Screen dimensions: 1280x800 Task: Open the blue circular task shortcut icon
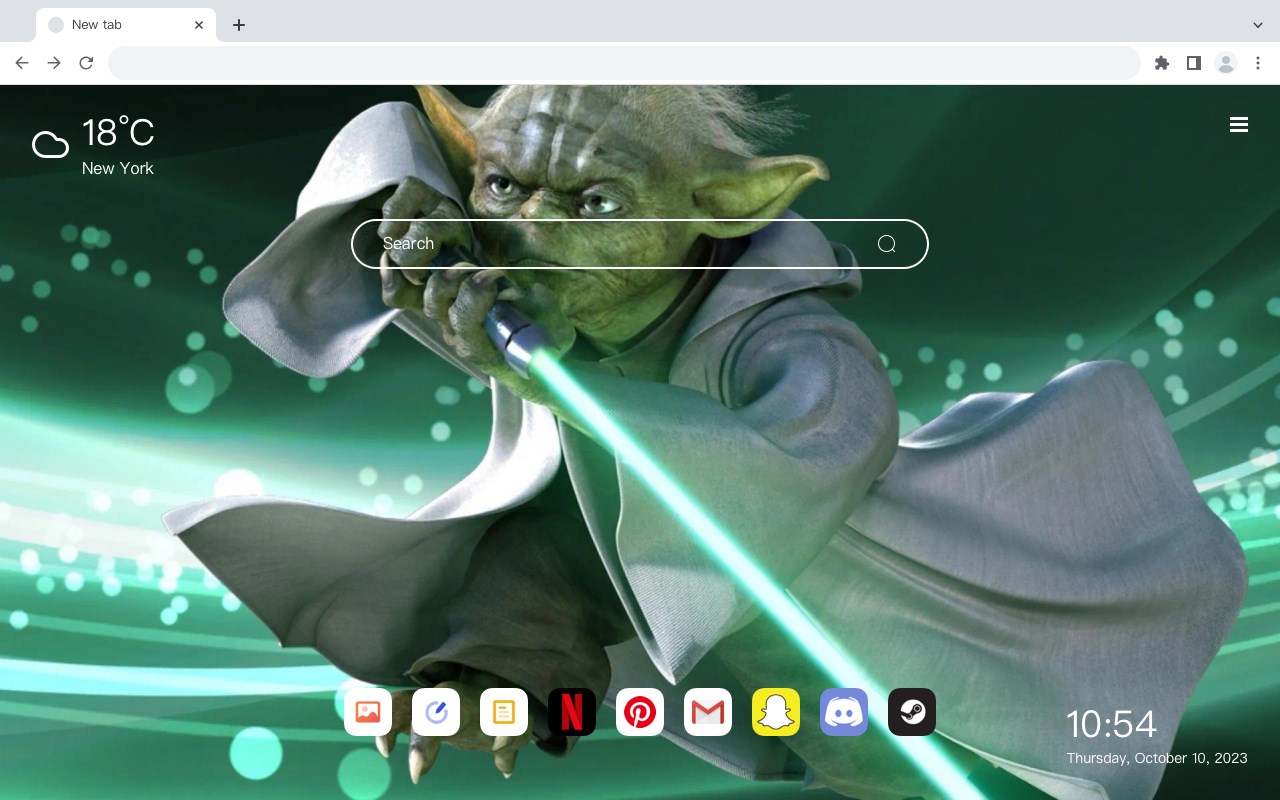436,712
